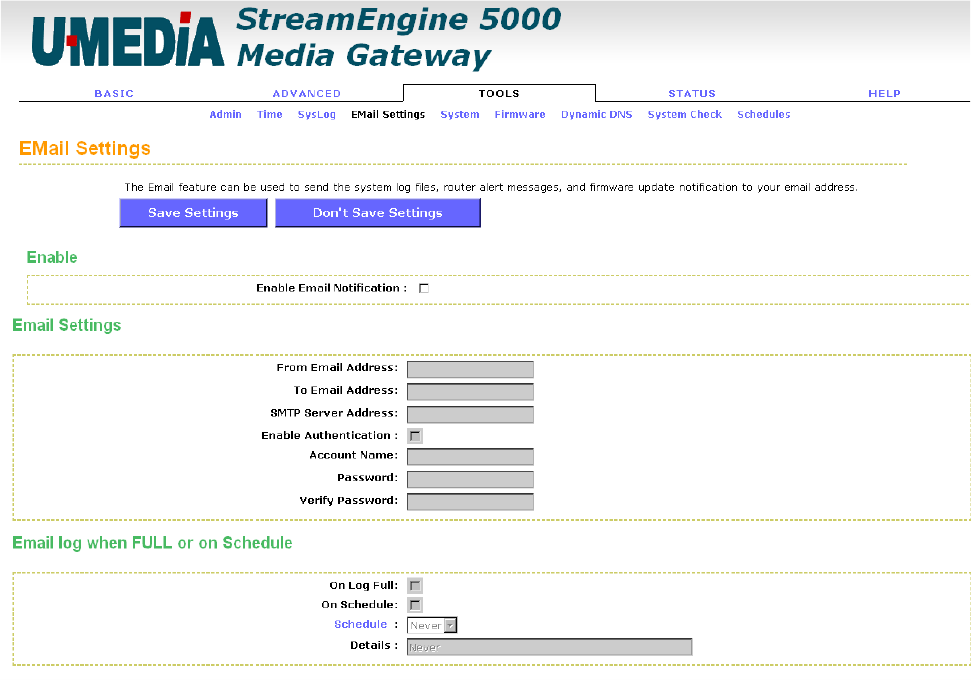Viewport: 971px width, 680px height.
Task: Click the StreamEngine 5000 Media Gateway title
Action: 399,37
